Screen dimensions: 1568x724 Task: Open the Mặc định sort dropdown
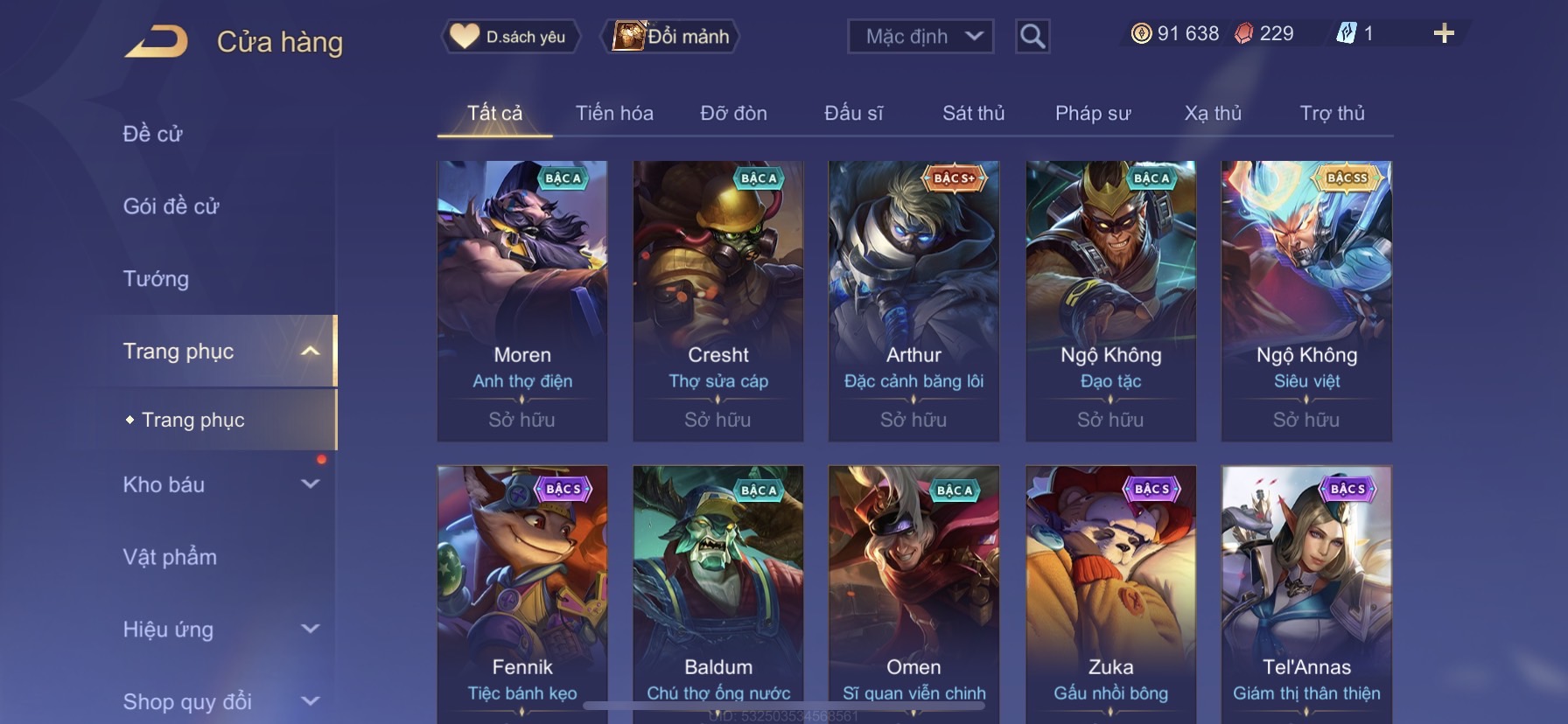920,37
